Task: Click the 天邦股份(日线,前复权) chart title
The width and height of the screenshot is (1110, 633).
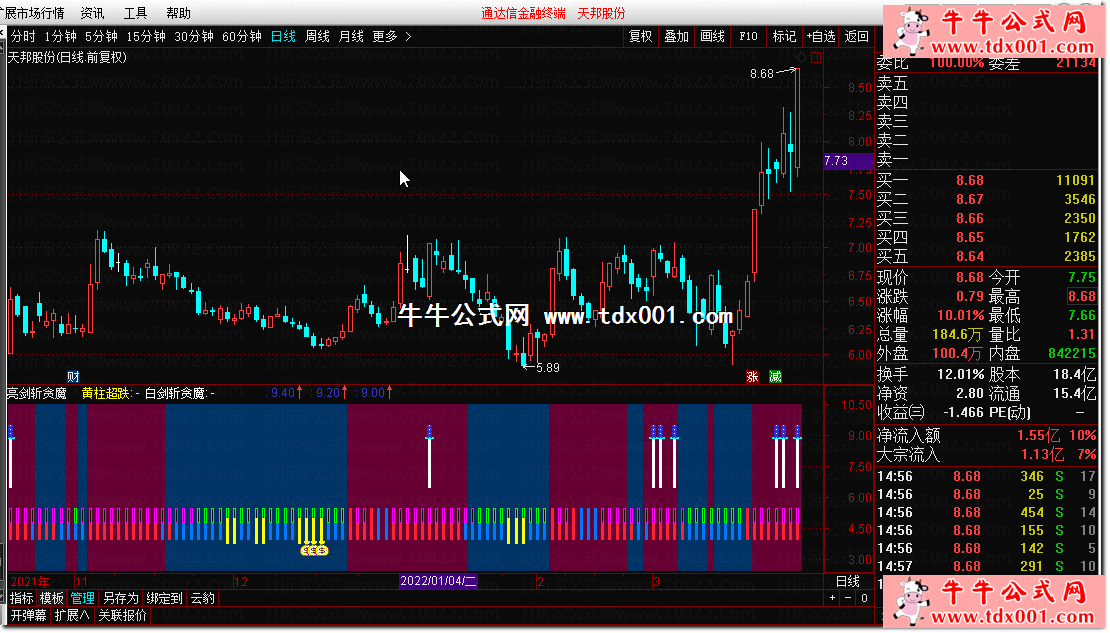Action: point(67,57)
